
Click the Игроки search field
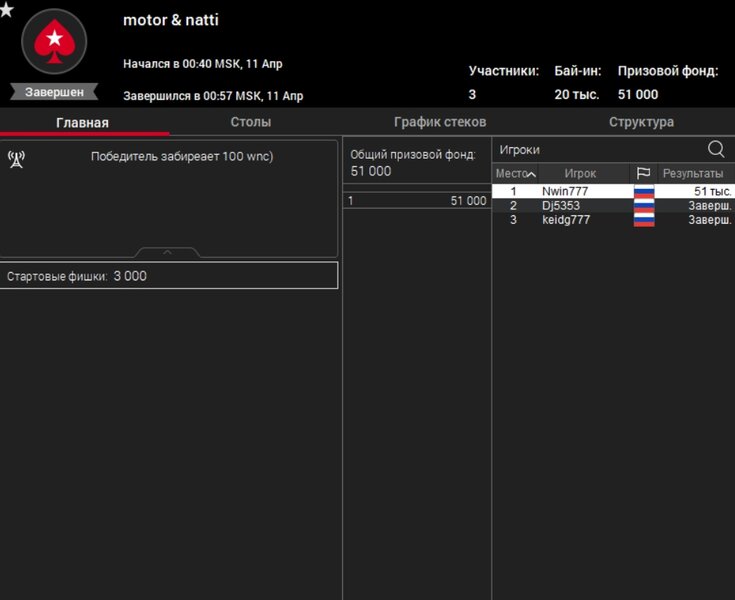[595, 150]
